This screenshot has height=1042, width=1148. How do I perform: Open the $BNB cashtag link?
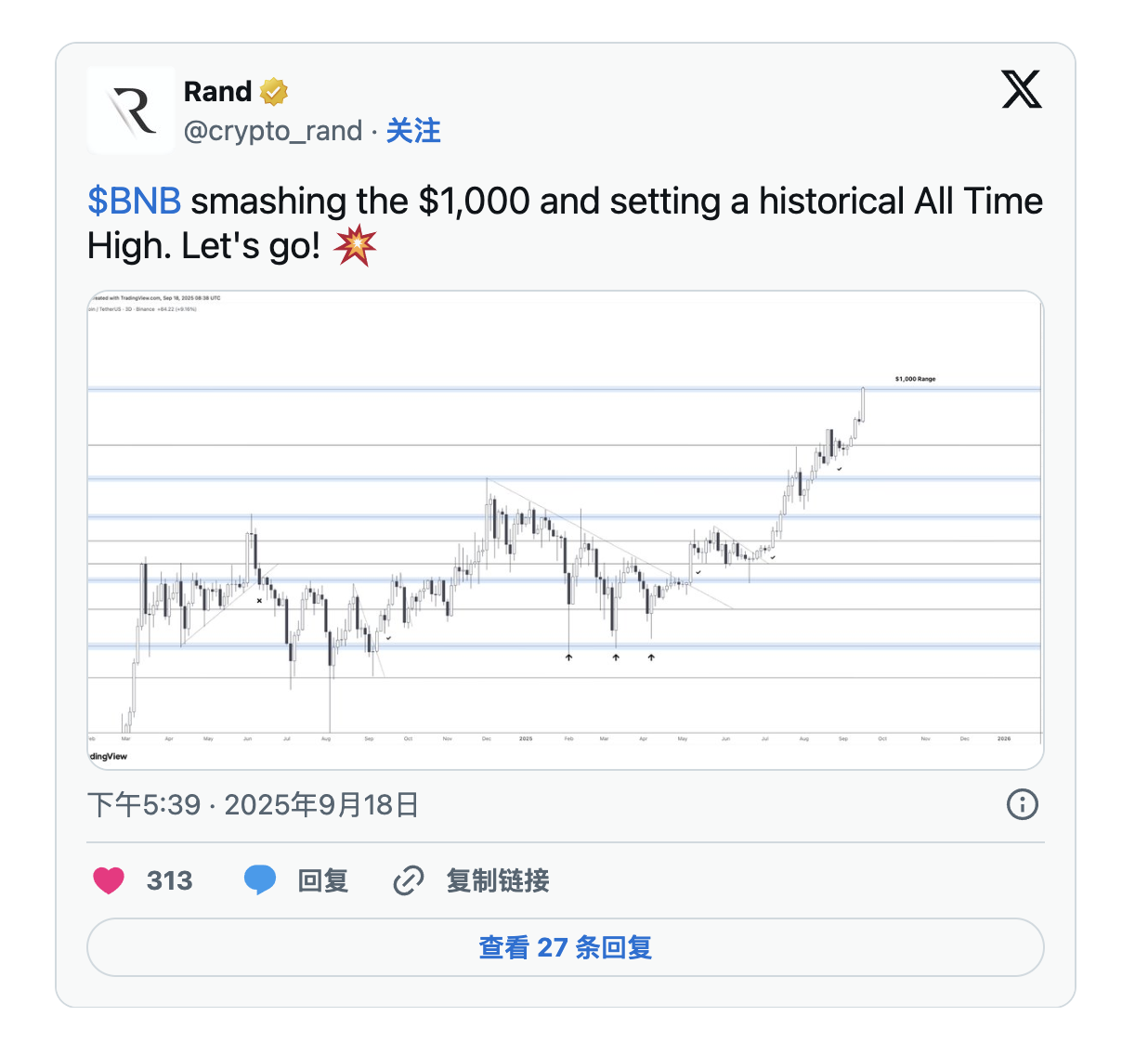[134, 202]
